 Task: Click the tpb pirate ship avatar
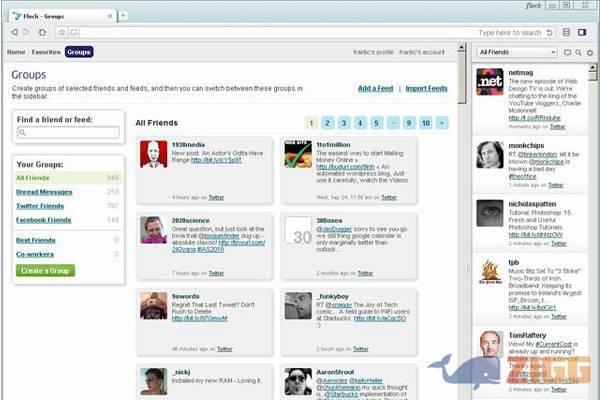click(x=490, y=272)
